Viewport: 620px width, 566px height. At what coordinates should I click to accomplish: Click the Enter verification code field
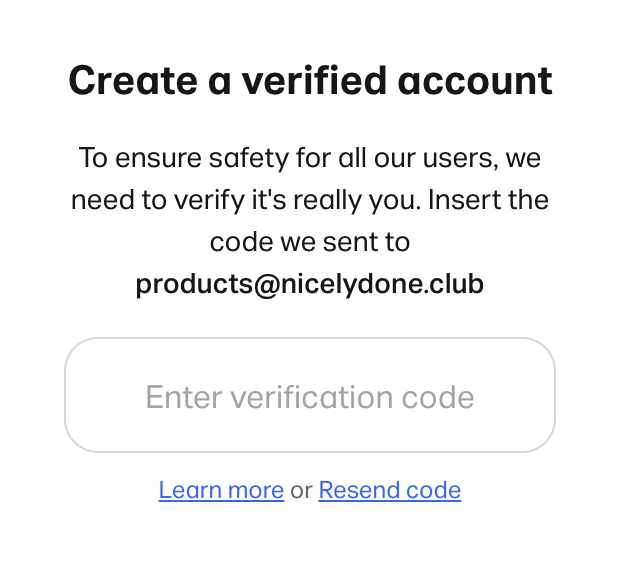tap(310, 396)
